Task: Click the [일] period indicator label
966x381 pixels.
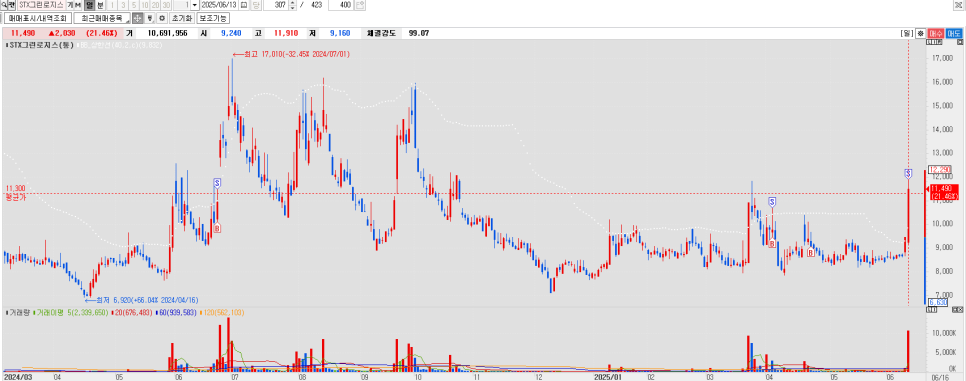Action: pos(906,33)
